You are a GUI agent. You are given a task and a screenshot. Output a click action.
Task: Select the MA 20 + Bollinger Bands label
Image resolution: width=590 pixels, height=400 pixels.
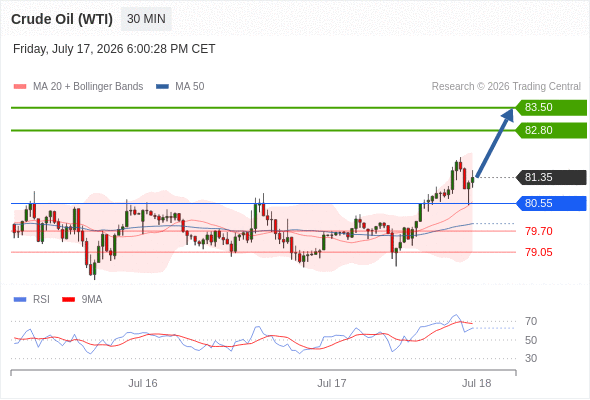88,87
